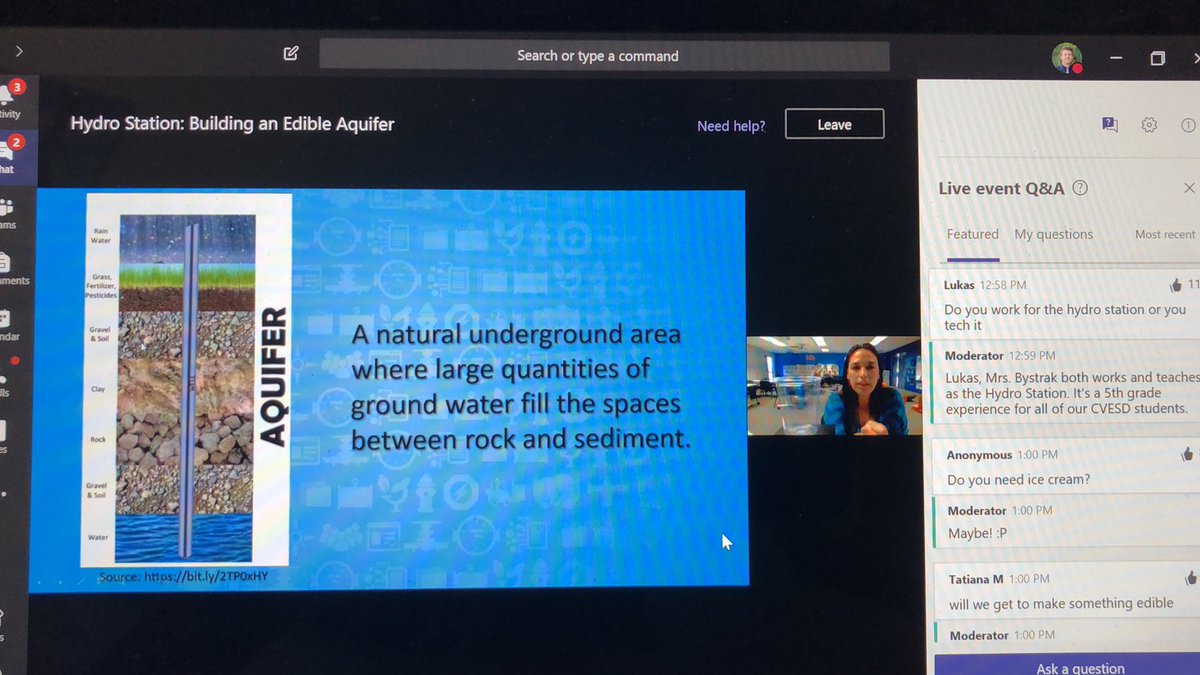The width and height of the screenshot is (1200, 675).
Task: Click the Moderator reply about Mrs. Bystrak
Action: (x=1072, y=393)
